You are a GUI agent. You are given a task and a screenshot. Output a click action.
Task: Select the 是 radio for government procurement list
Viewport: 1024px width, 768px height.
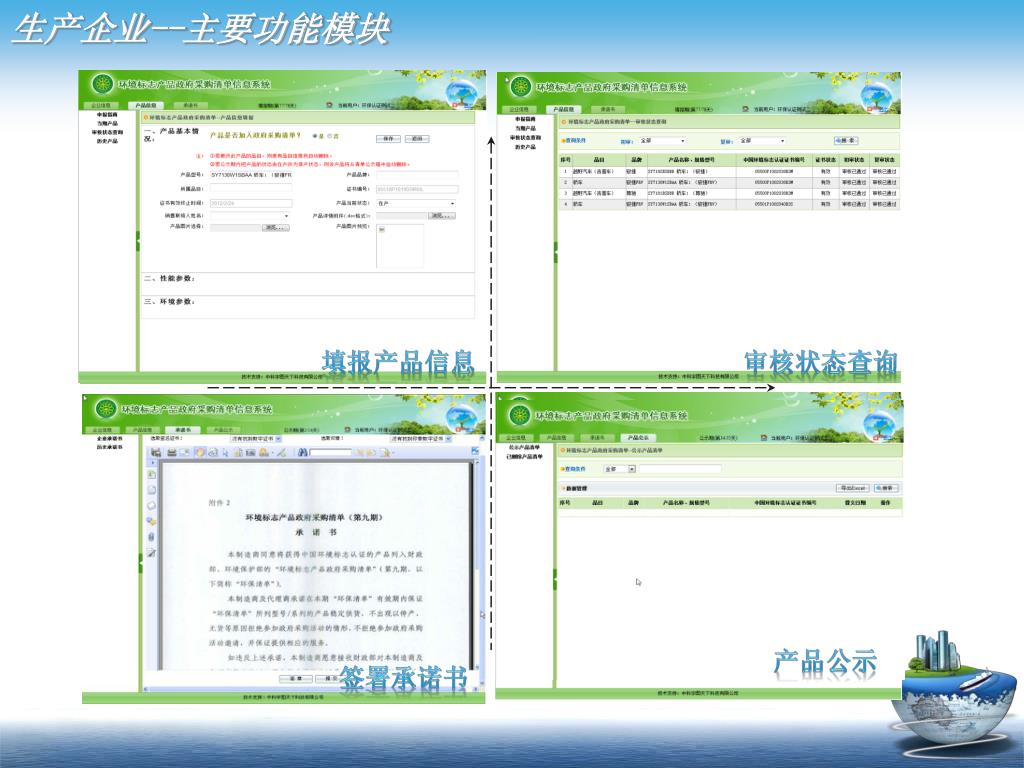point(315,136)
